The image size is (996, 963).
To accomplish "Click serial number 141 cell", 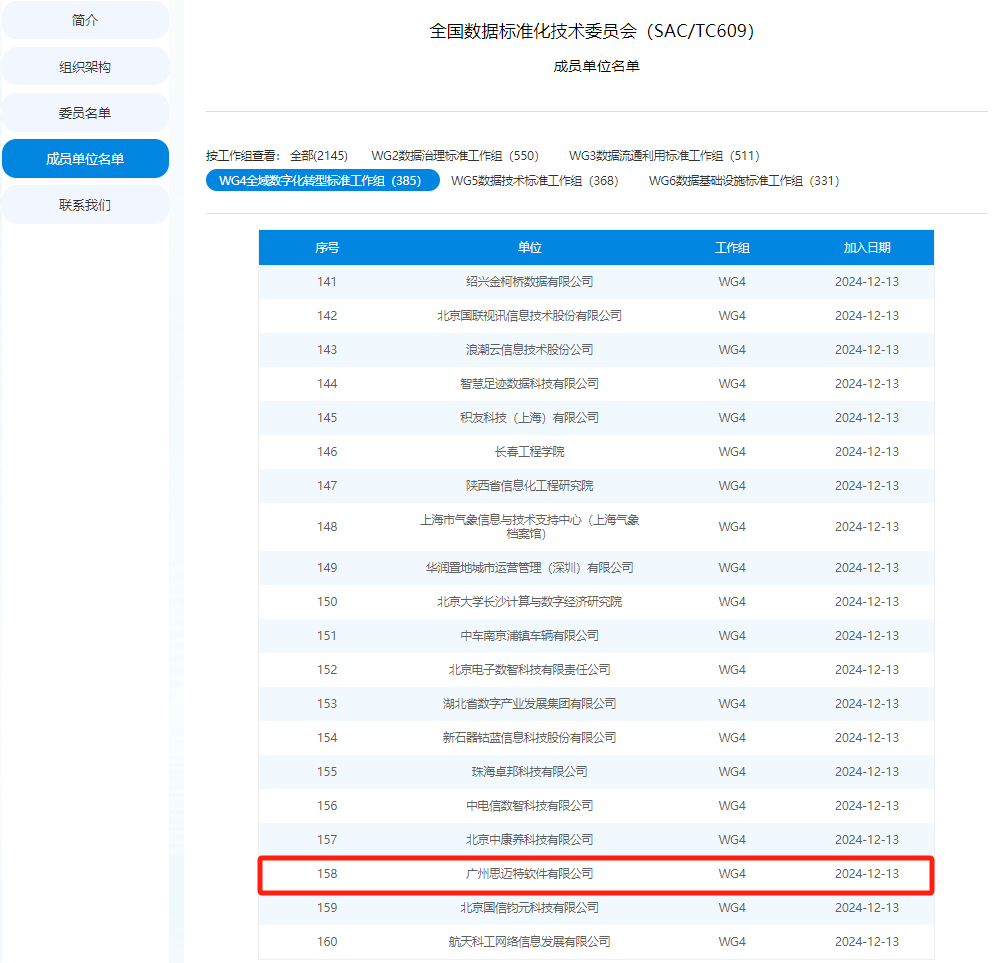I will 327,281.
